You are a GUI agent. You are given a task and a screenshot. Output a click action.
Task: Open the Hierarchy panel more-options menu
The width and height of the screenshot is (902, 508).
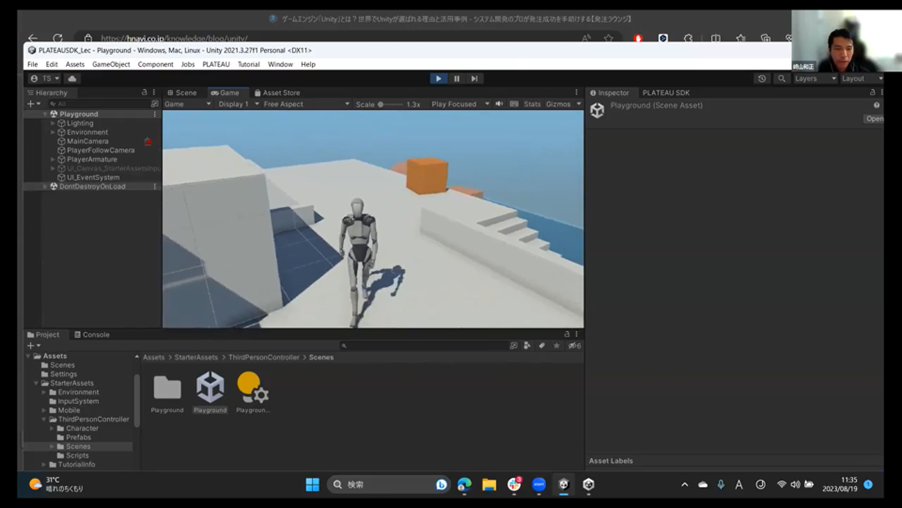pyautogui.click(x=154, y=92)
